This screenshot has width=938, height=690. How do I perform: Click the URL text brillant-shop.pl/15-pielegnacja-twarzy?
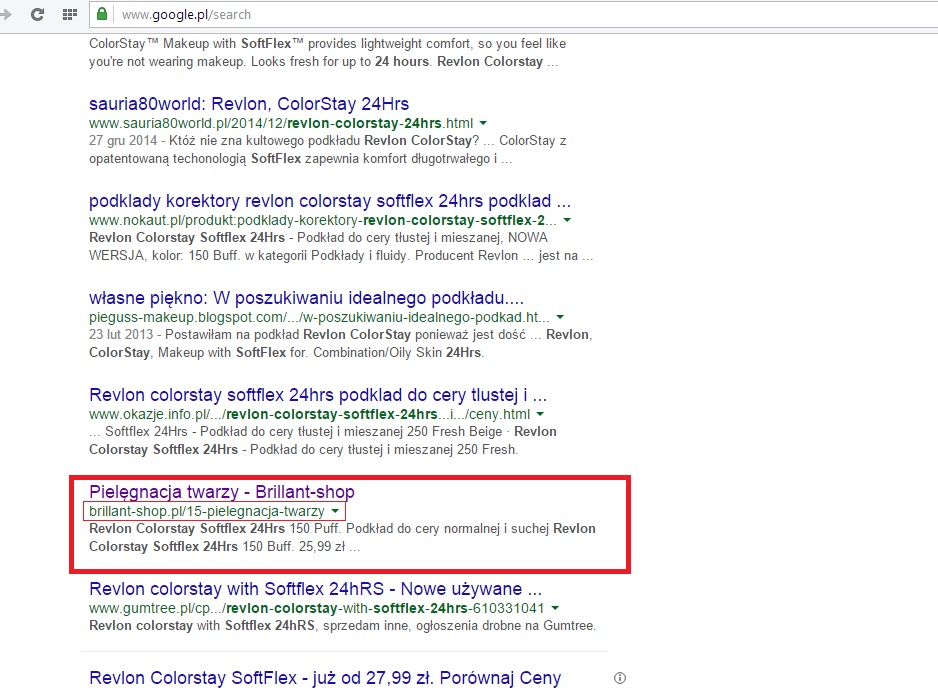[x=207, y=511]
